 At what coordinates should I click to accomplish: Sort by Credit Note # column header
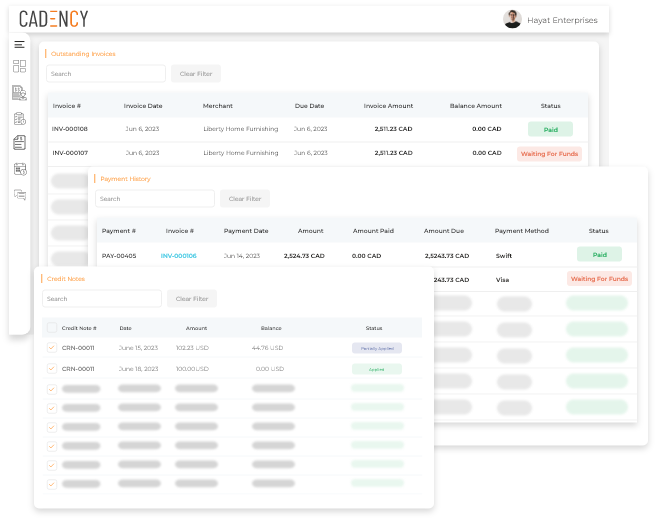pos(79,328)
